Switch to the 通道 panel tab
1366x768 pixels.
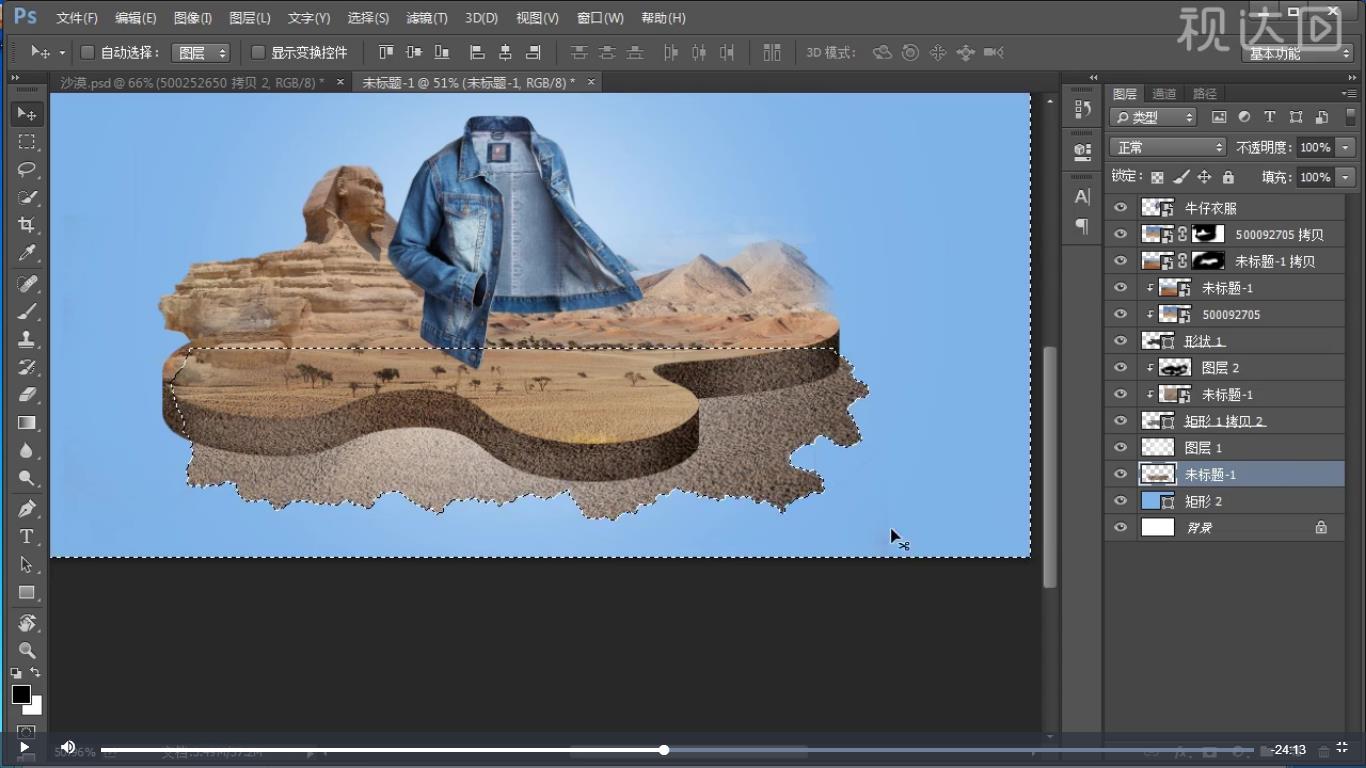1164,93
